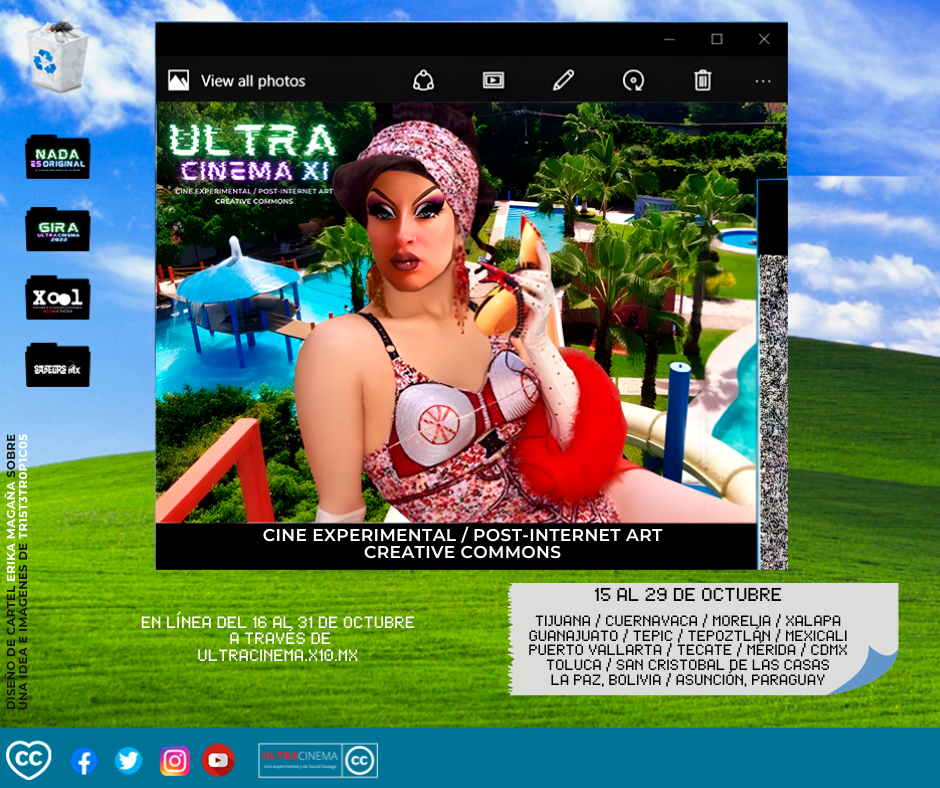The width and height of the screenshot is (940, 788).
Task: Start slideshow from the Photos toolbar
Action: click(x=493, y=80)
